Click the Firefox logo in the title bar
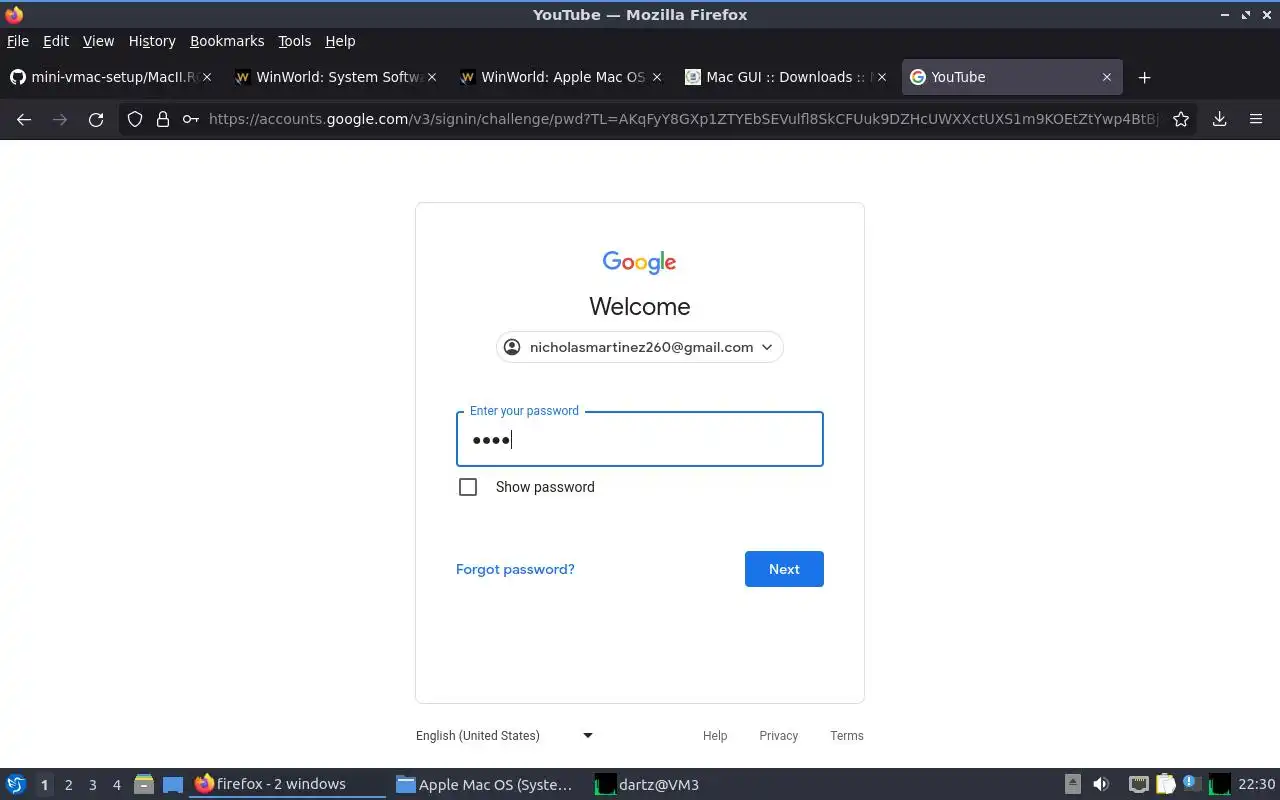 14,14
